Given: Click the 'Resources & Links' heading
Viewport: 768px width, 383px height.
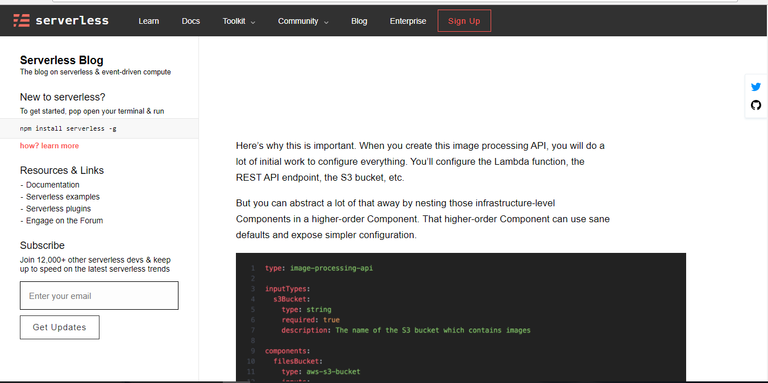Looking at the screenshot, I should point(62,170).
